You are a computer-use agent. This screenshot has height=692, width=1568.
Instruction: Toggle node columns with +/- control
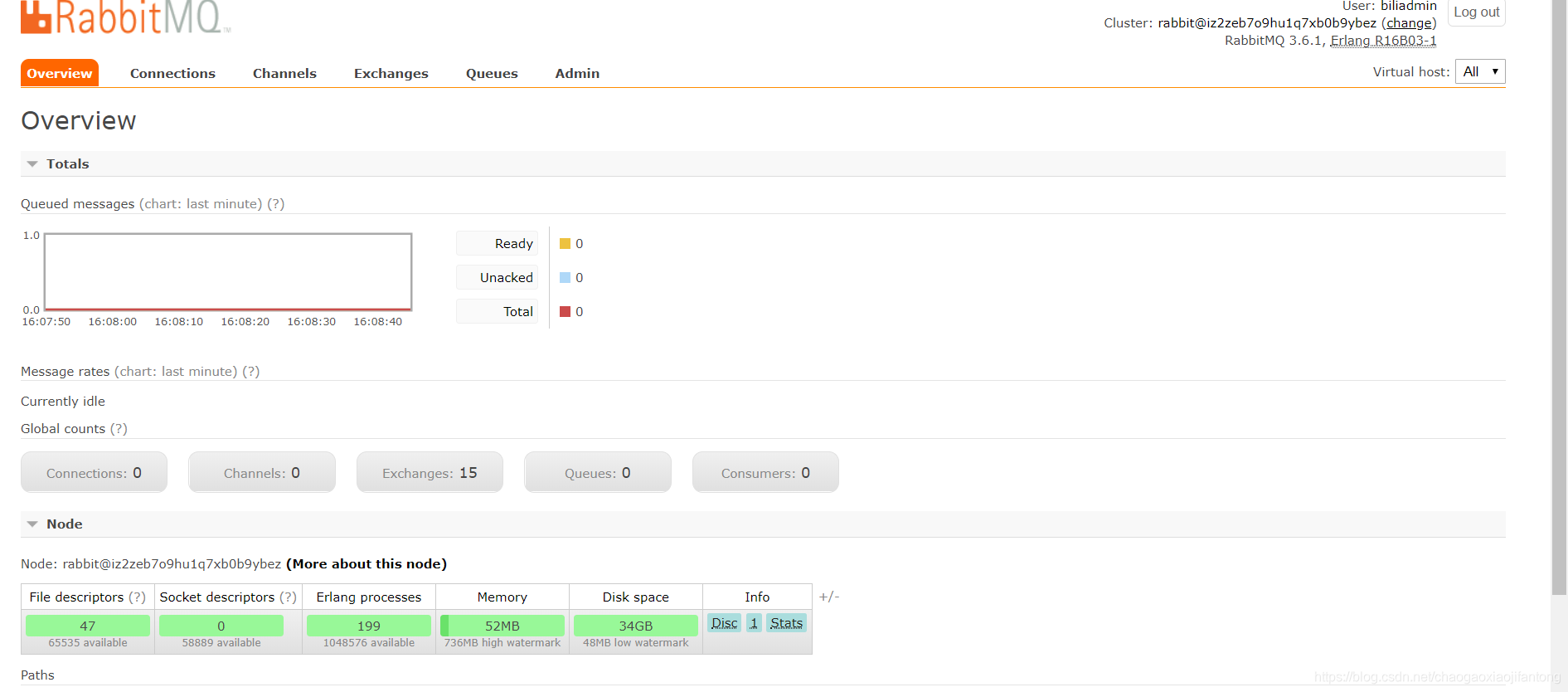[829, 597]
